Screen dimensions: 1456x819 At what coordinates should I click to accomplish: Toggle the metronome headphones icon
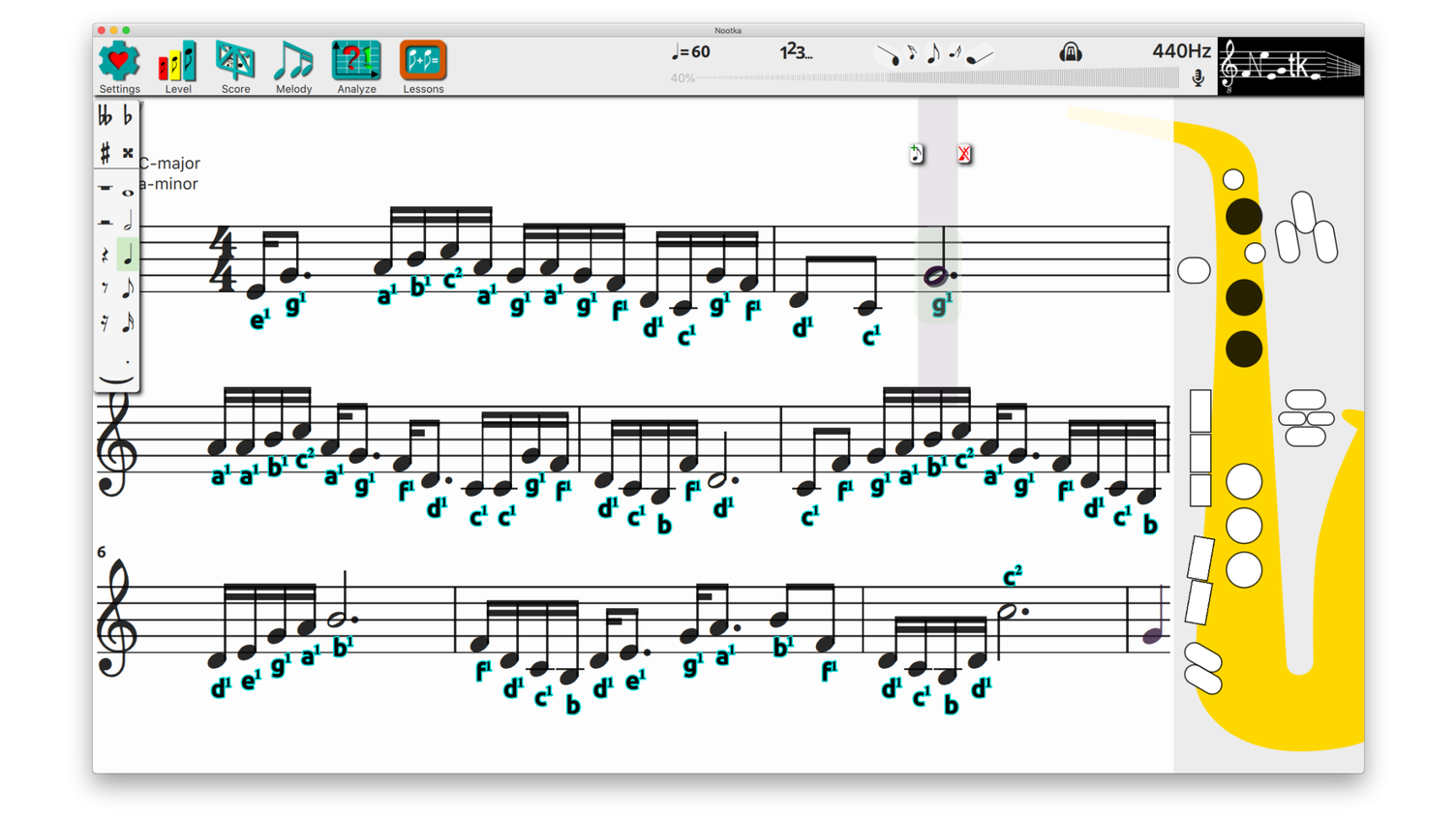[x=1070, y=52]
